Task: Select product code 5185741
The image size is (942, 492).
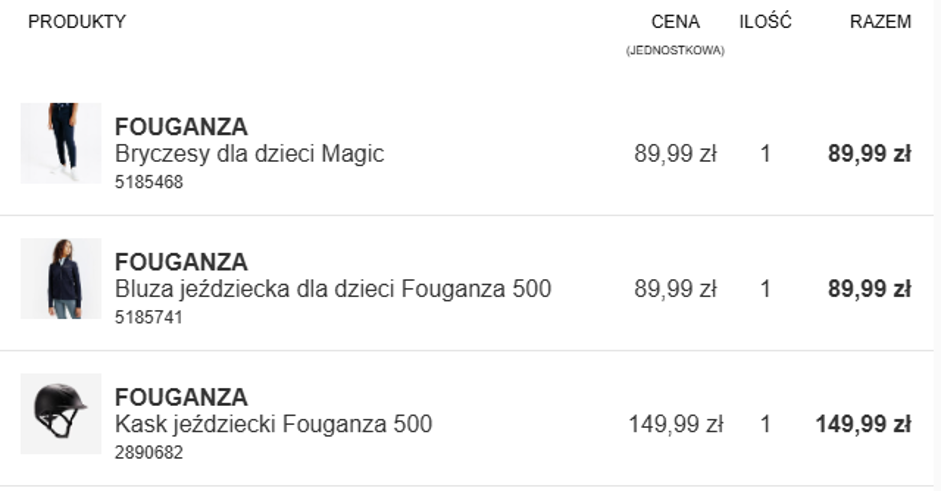Action: (x=149, y=317)
